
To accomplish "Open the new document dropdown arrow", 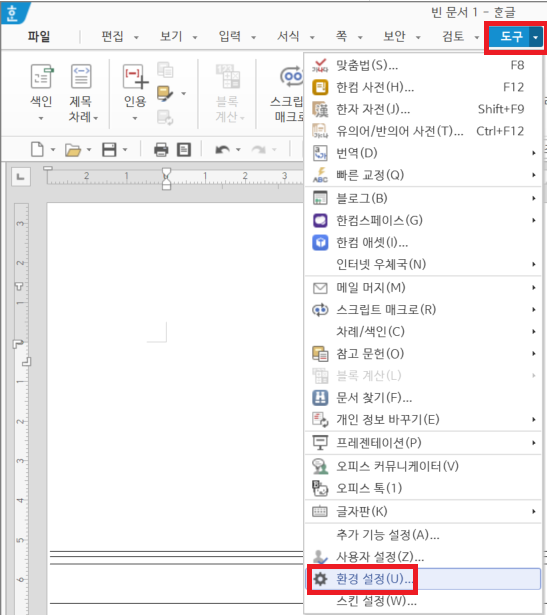I will click(x=53, y=150).
